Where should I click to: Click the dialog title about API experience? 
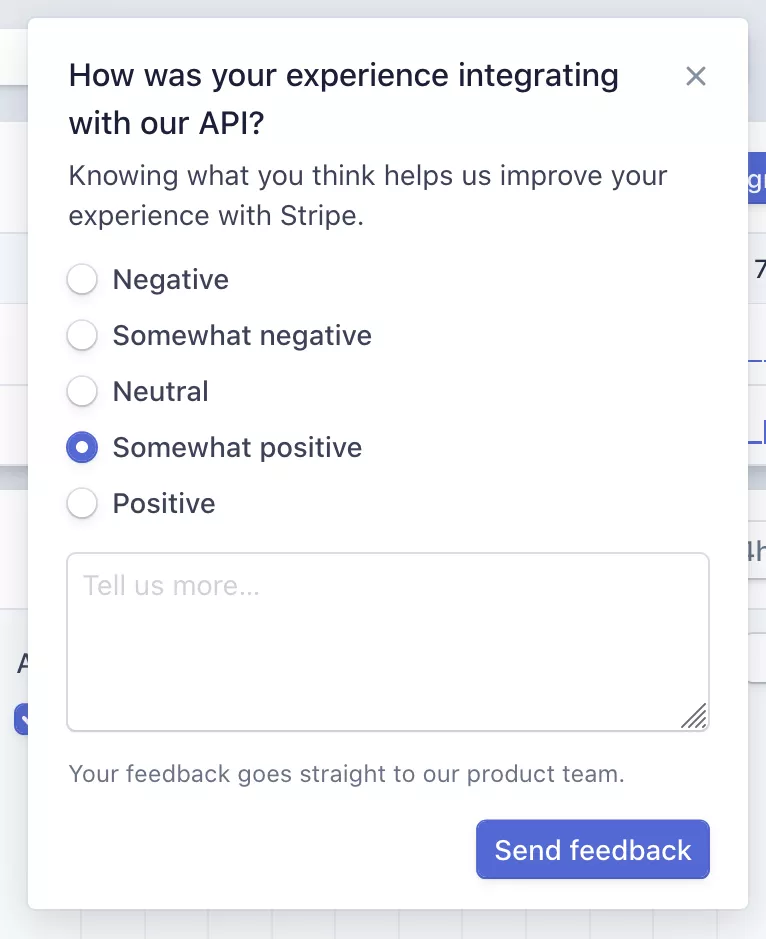coord(343,98)
